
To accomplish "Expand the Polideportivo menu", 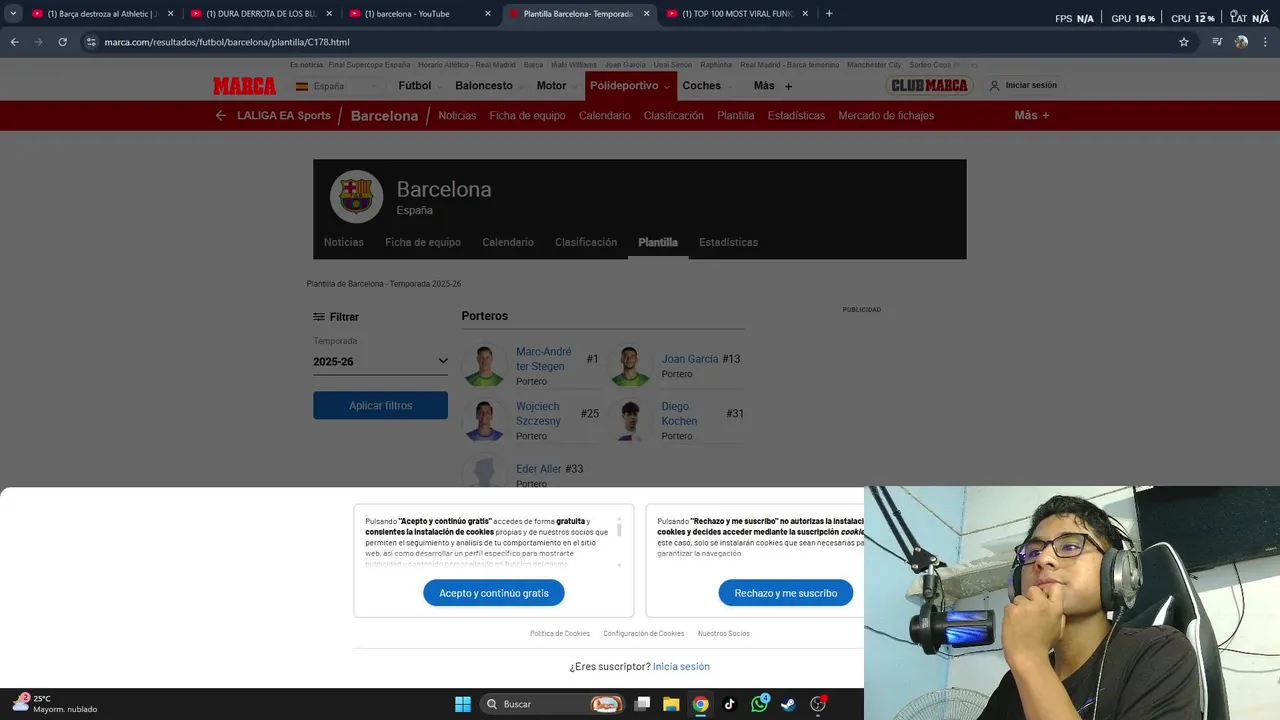I will point(630,86).
